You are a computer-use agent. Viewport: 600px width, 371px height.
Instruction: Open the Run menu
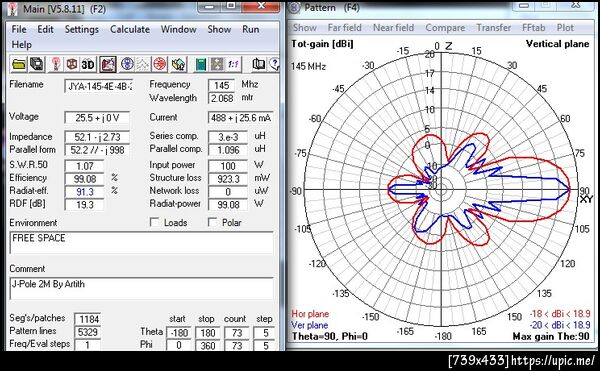251,29
